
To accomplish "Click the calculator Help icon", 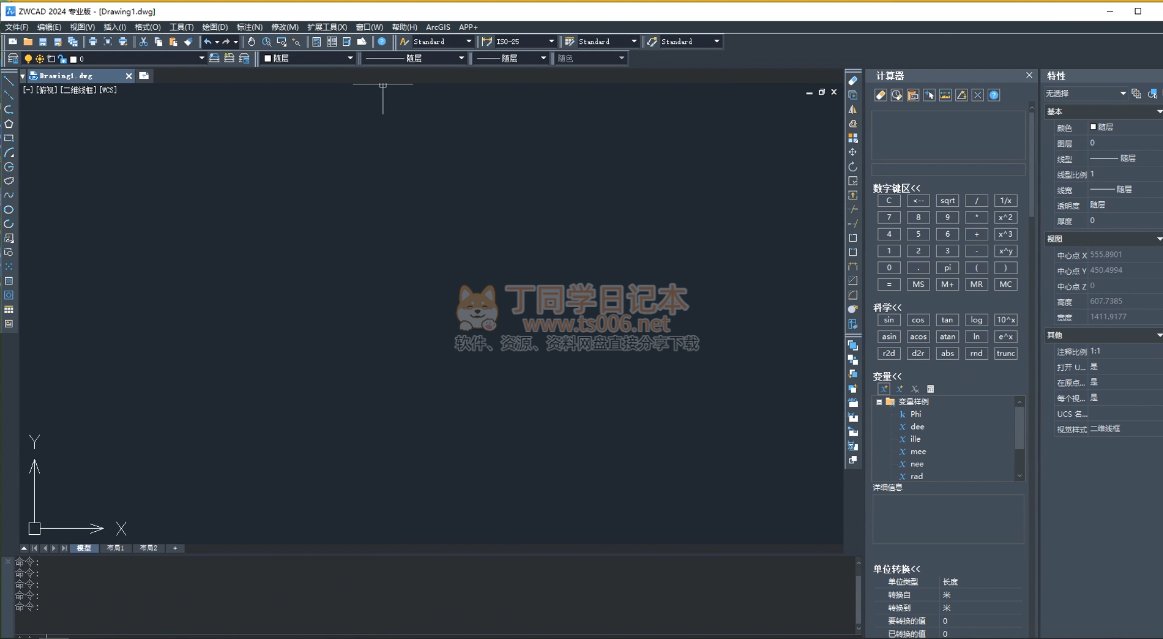I will [x=994, y=96].
